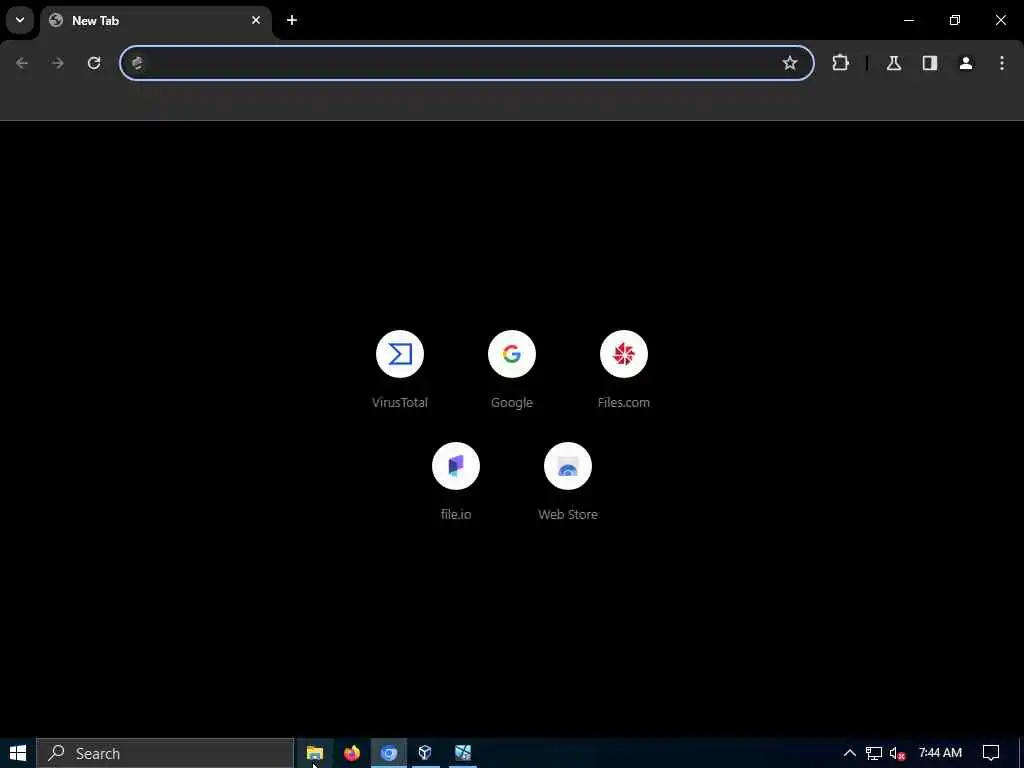
Task: Open the VirusTotal shortcut
Action: pos(400,354)
